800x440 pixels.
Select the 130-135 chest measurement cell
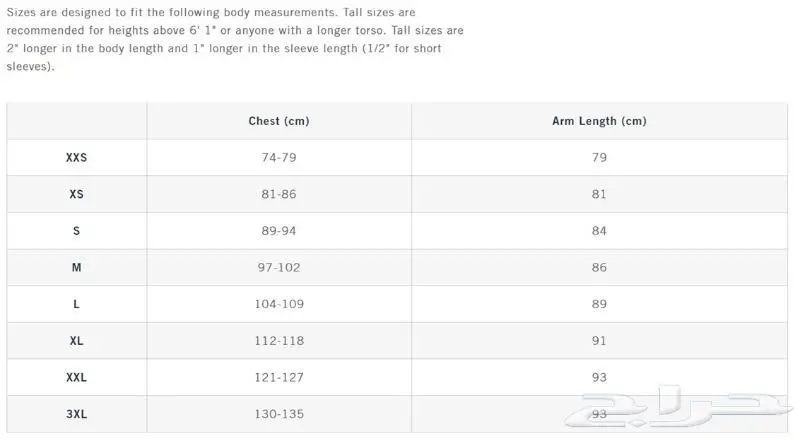click(279, 414)
